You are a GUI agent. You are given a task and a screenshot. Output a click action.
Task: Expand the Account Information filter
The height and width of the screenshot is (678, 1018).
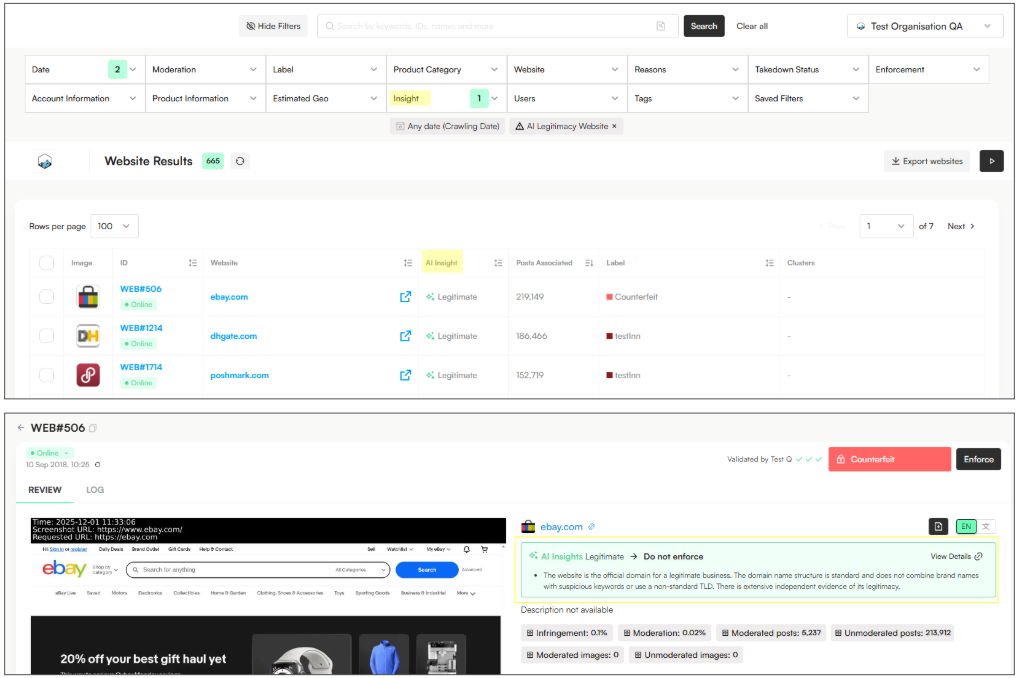[x=84, y=98]
